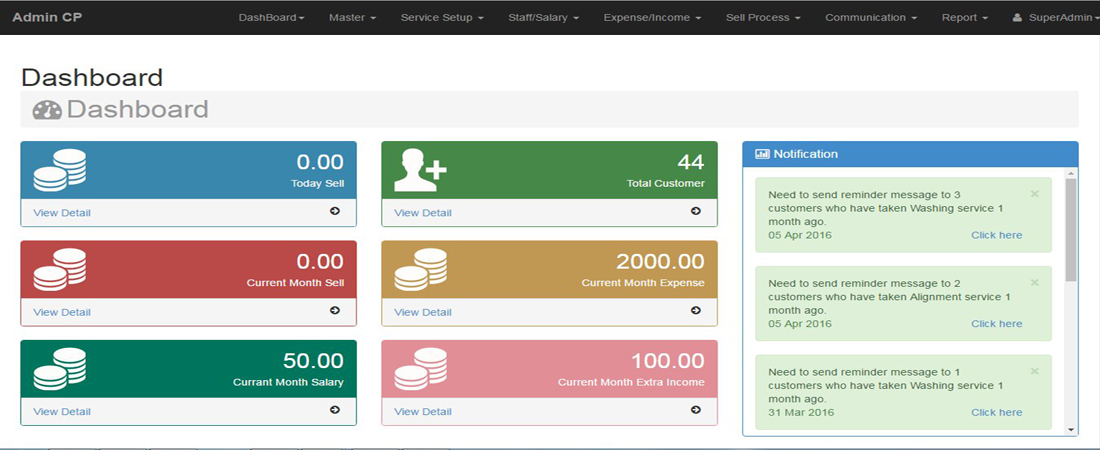Click the arrow icon in Extra Income card
The image size is (1100, 450).
point(696,410)
